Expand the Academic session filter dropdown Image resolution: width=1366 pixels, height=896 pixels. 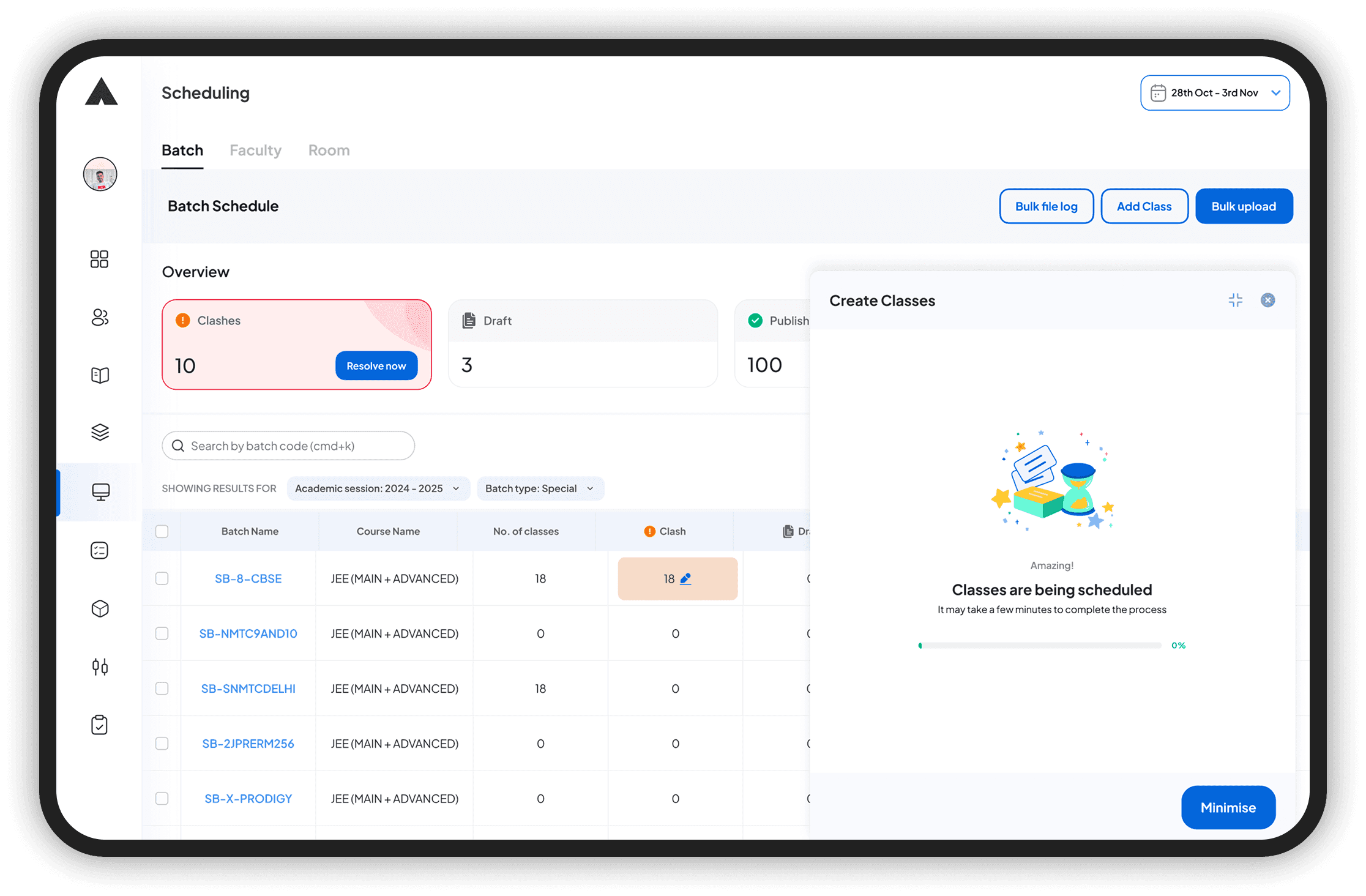click(x=378, y=488)
